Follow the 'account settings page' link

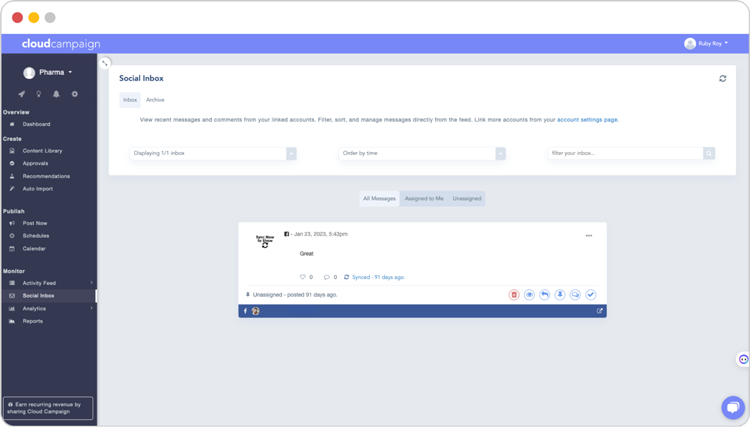587,120
